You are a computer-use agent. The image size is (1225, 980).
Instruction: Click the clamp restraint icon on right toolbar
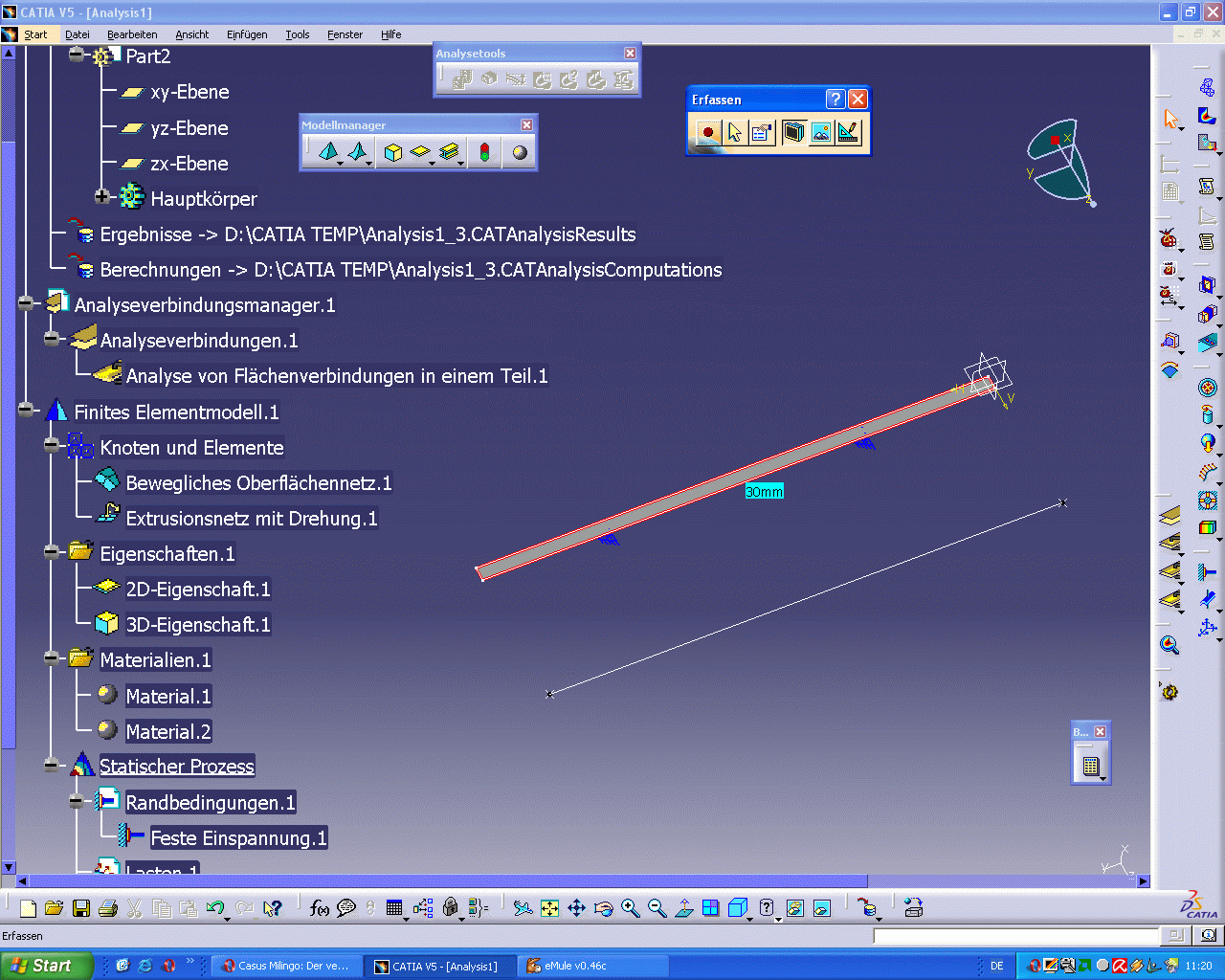point(1208,572)
